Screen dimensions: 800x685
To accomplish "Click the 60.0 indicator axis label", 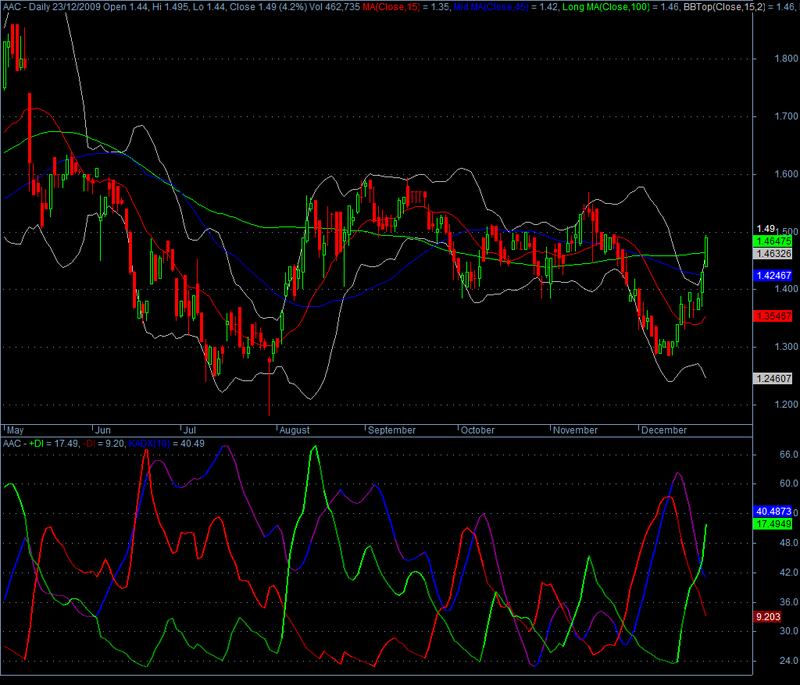I will click(x=789, y=484).
